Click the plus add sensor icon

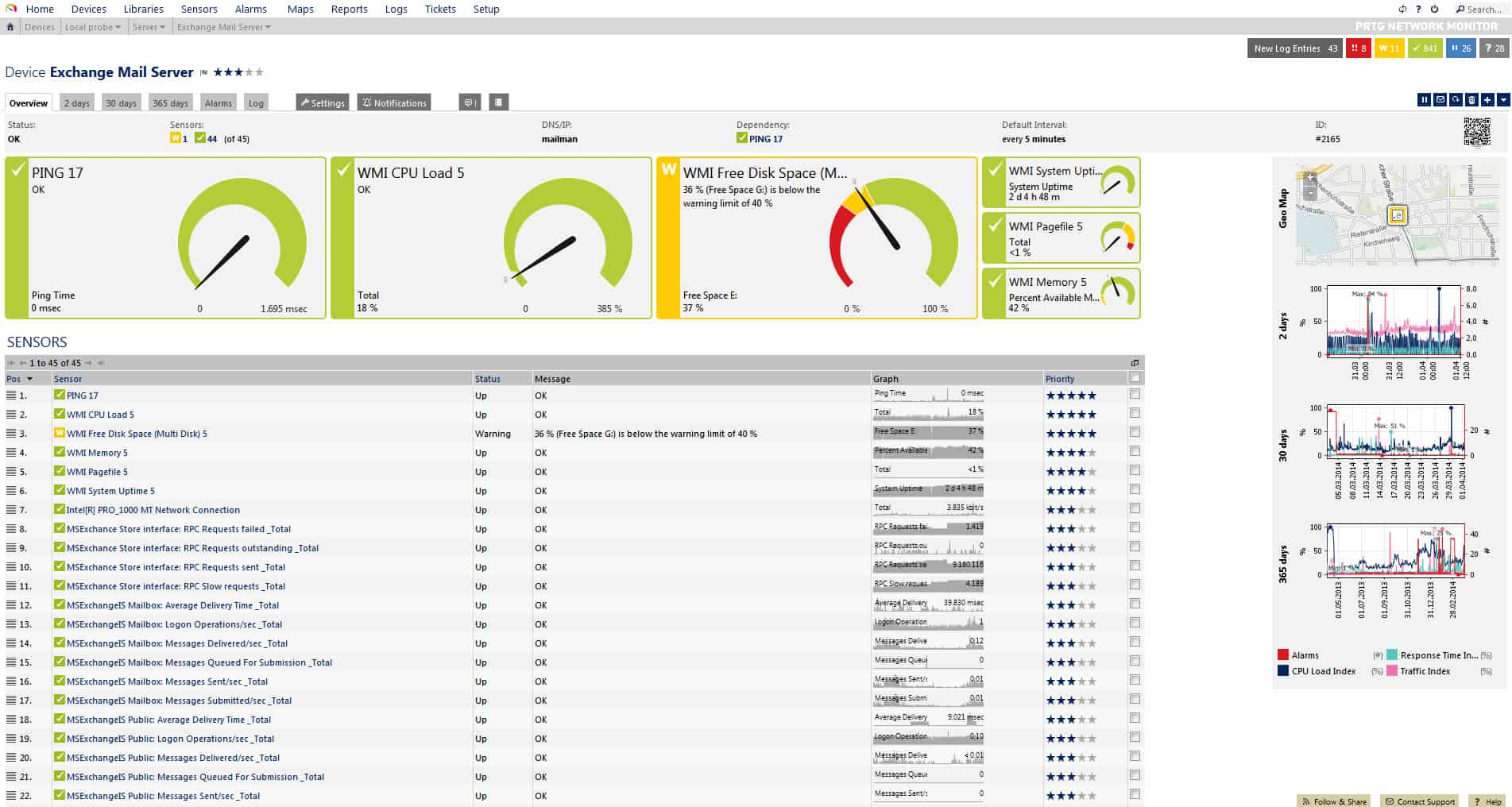(1487, 100)
